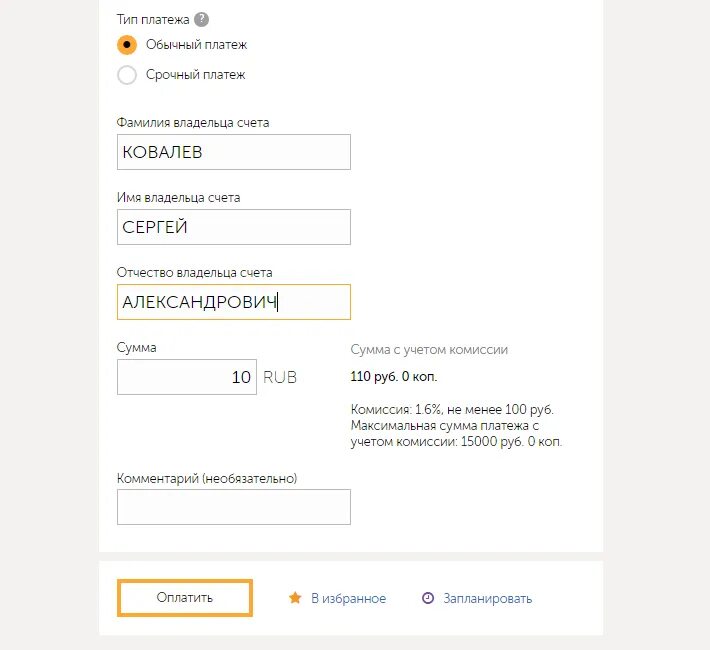This screenshot has height=650, width=710.
Task: Click the patronymic field with АЛЕКСАНДРОВИЧ
Action: [x=233, y=302]
